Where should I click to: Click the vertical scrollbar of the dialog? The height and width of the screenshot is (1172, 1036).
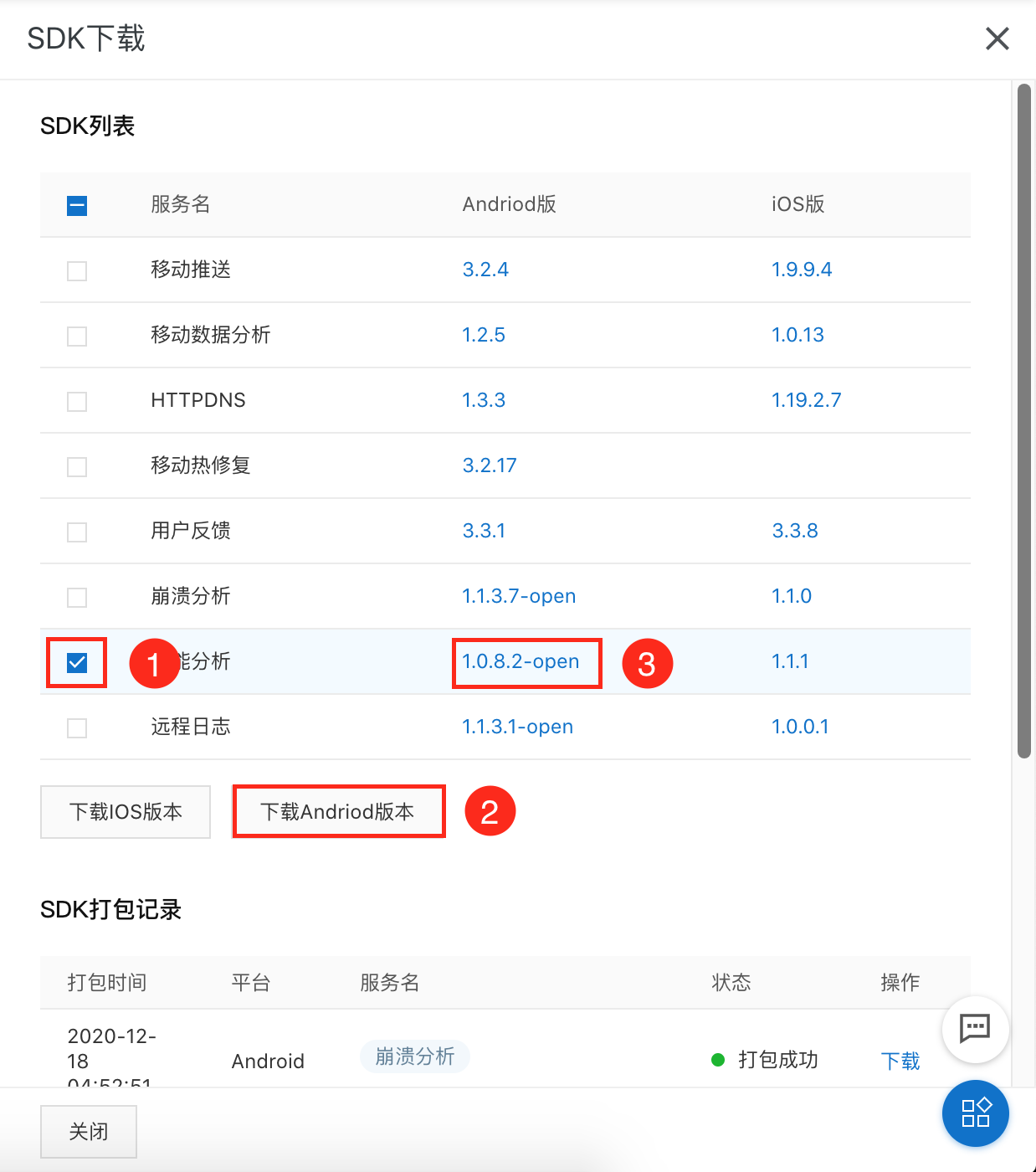(1024, 421)
